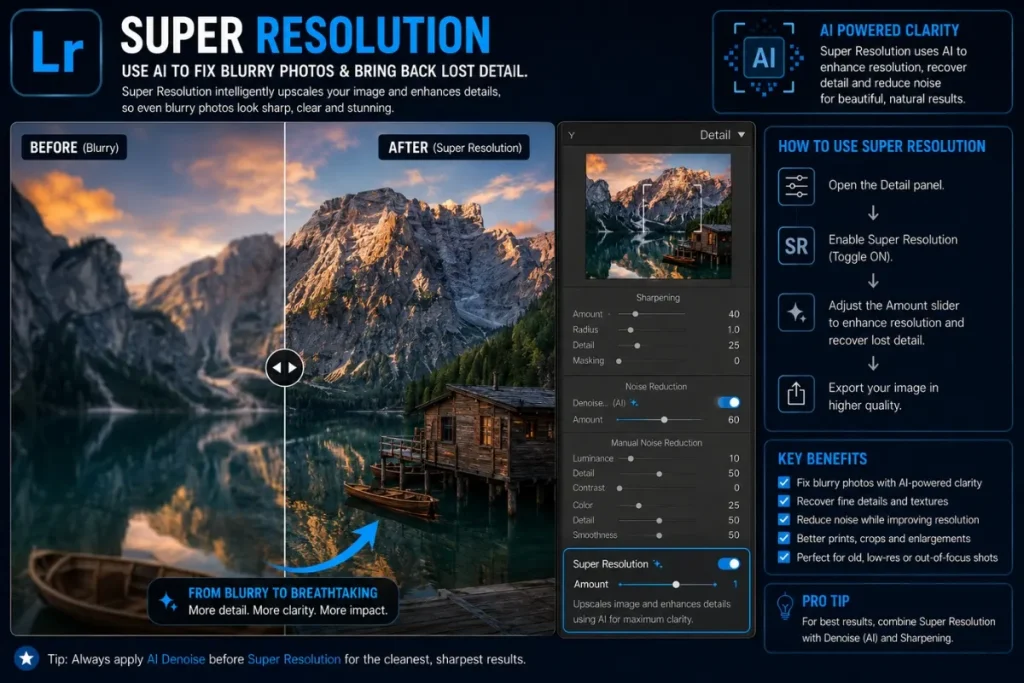Click the AI POWERED CLARITY heading
The width and height of the screenshot is (1024, 683).
889,31
